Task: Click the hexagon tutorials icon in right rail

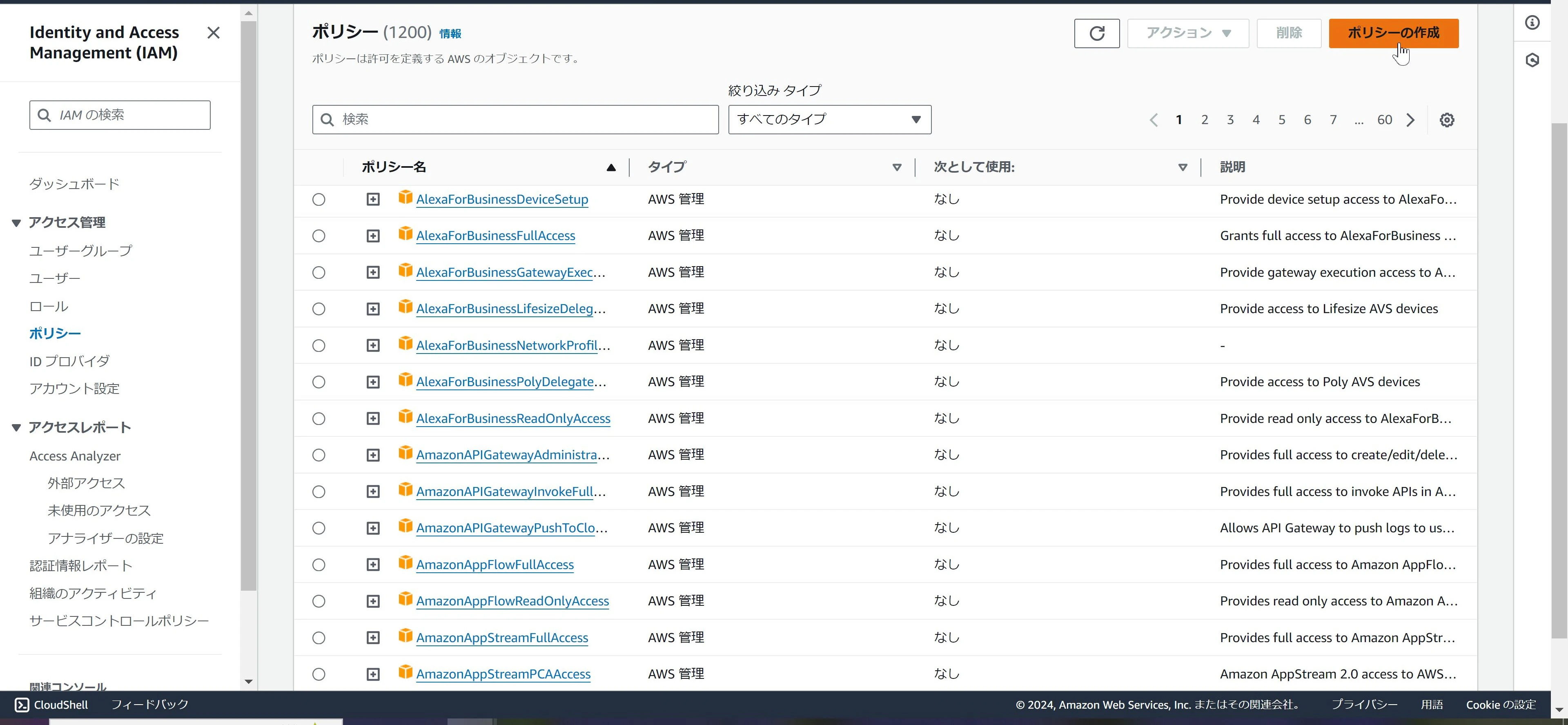Action: click(x=1532, y=60)
